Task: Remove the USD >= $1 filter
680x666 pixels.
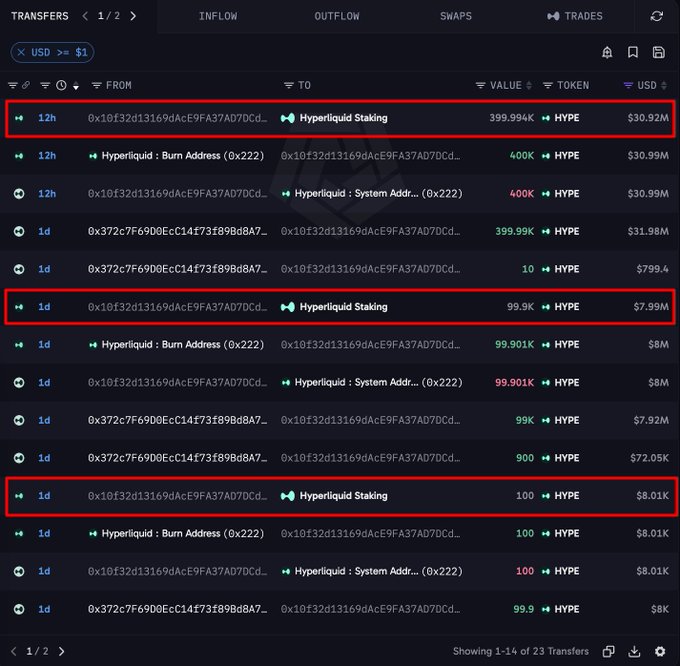Action: pyautogui.click(x=21, y=52)
